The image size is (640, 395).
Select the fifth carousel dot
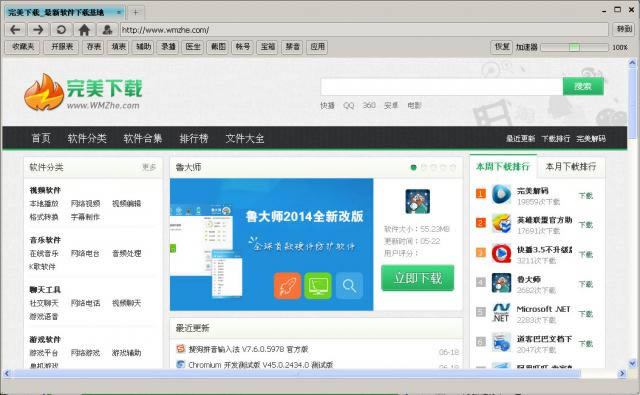click(x=453, y=167)
